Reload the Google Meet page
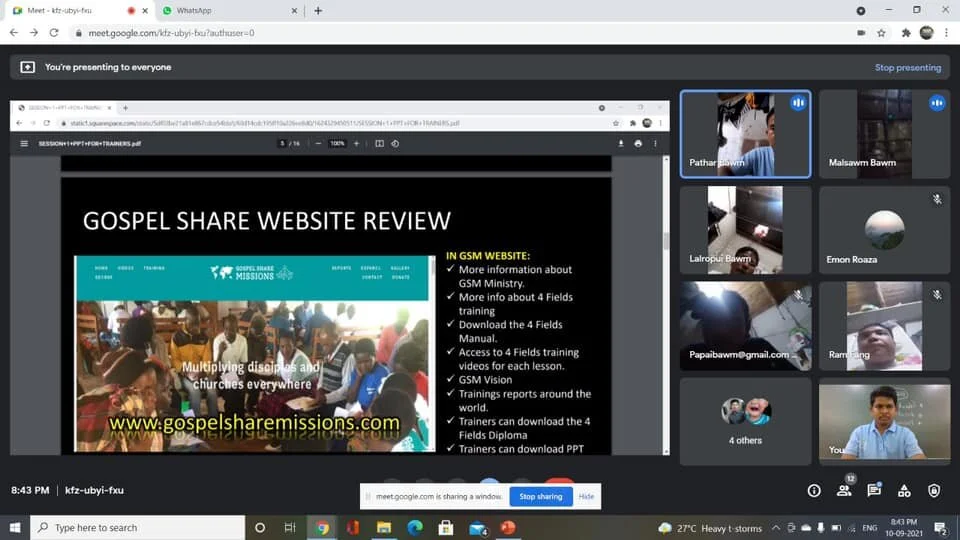The height and width of the screenshot is (540, 960). point(54,33)
